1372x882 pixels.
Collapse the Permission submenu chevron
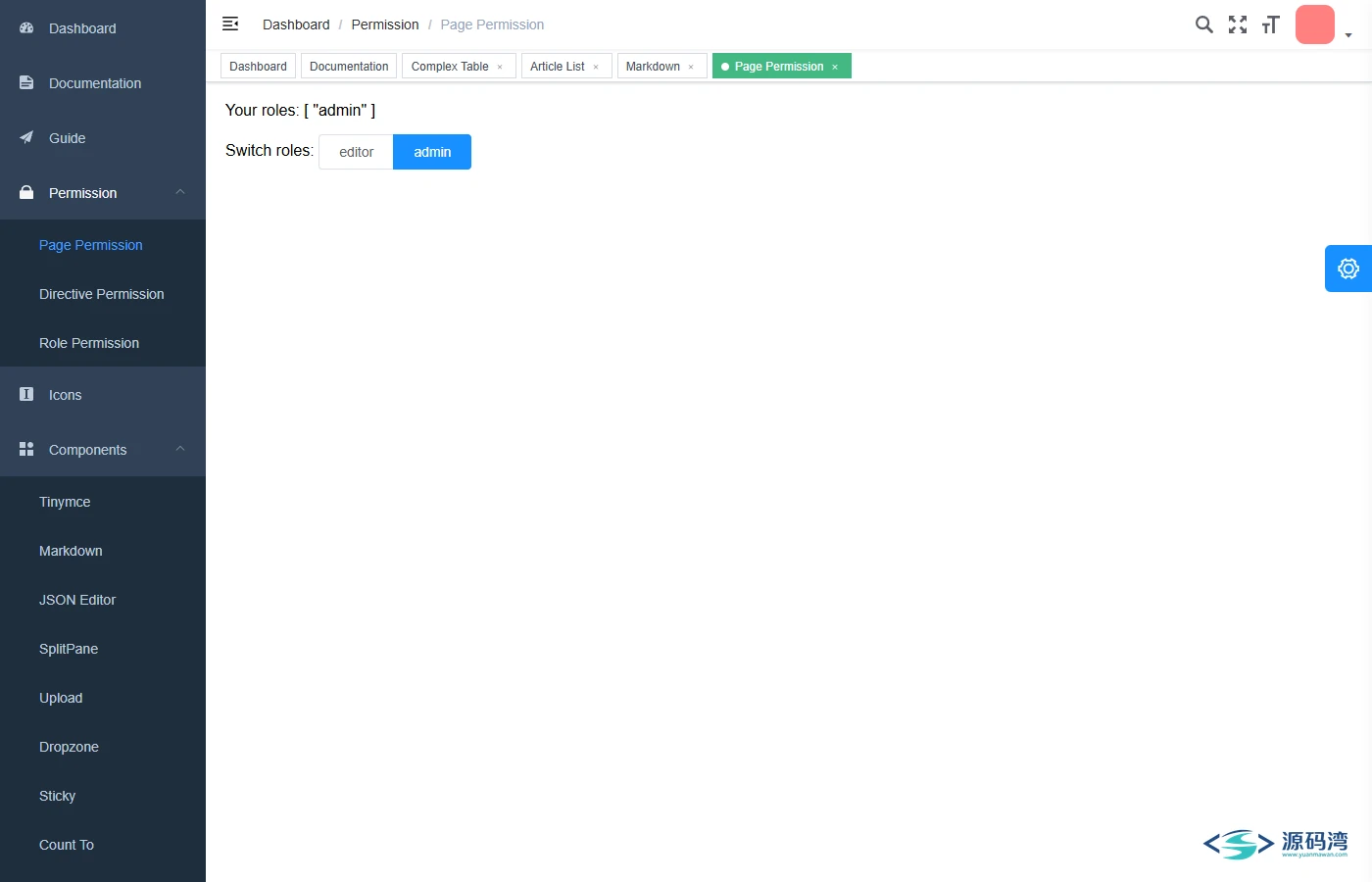coord(180,192)
